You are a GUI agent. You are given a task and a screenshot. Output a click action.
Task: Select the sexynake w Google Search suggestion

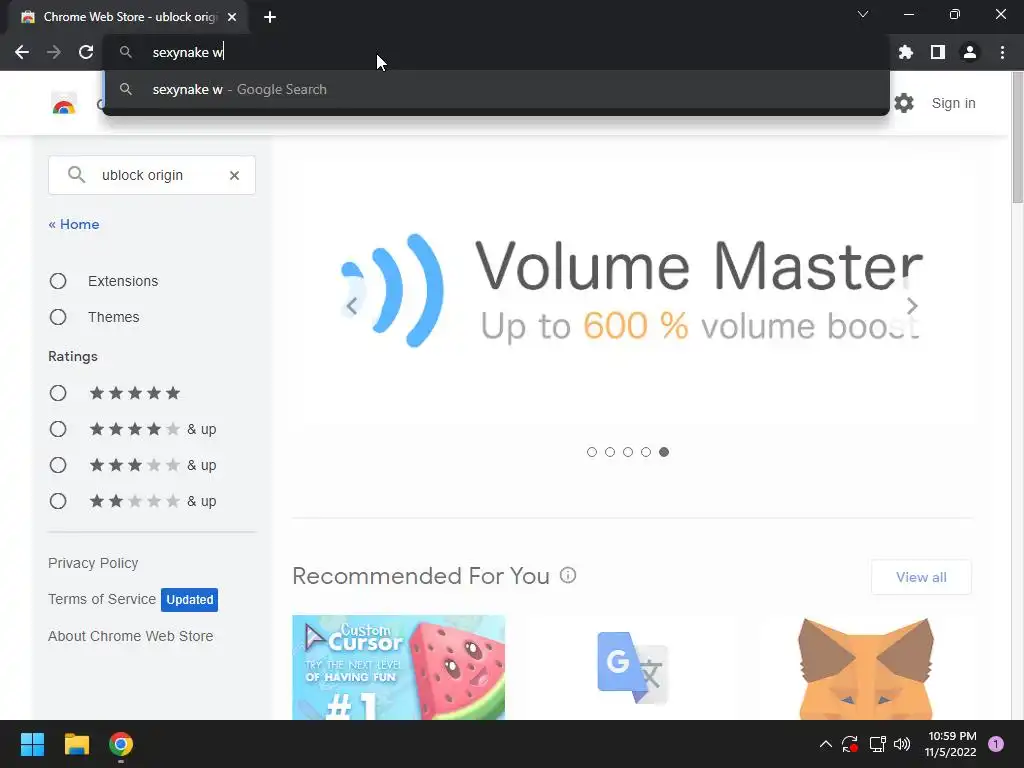point(496,89)
